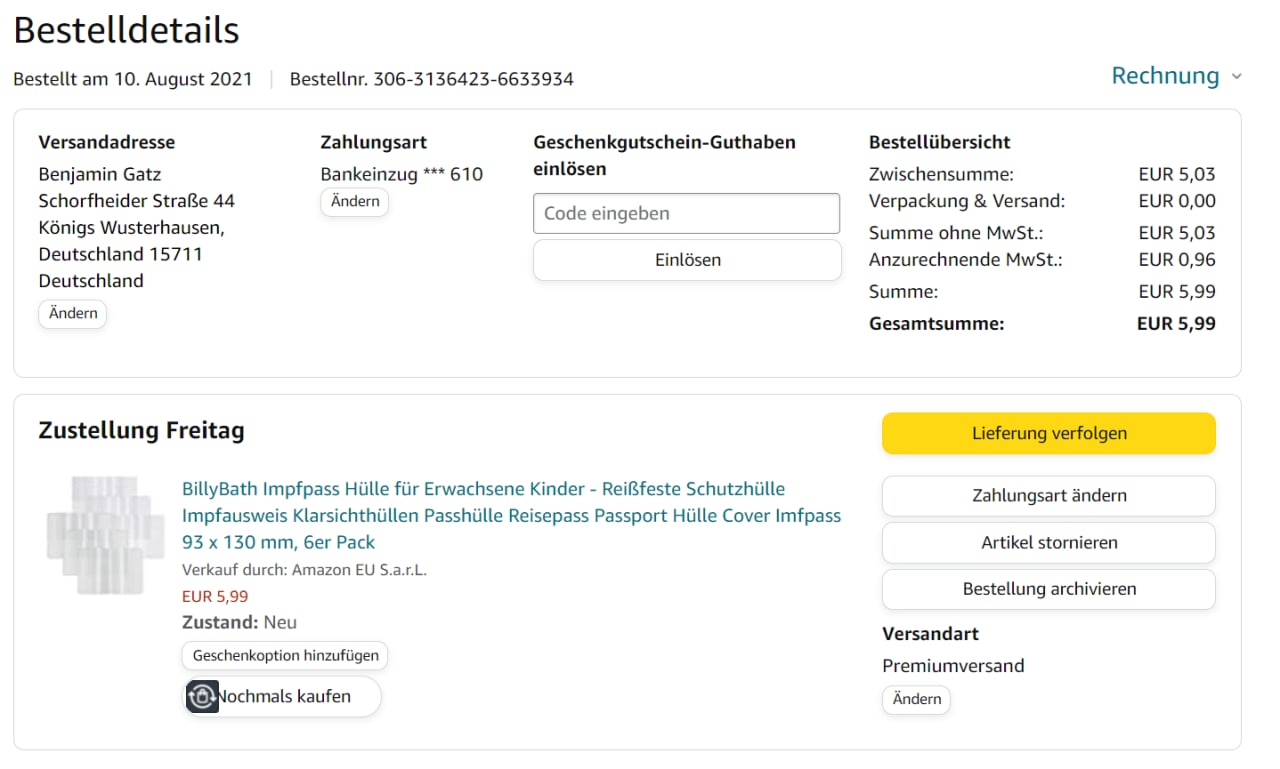Click Ändern under Zahlungsart Bankeinzug

pos(355,201)
